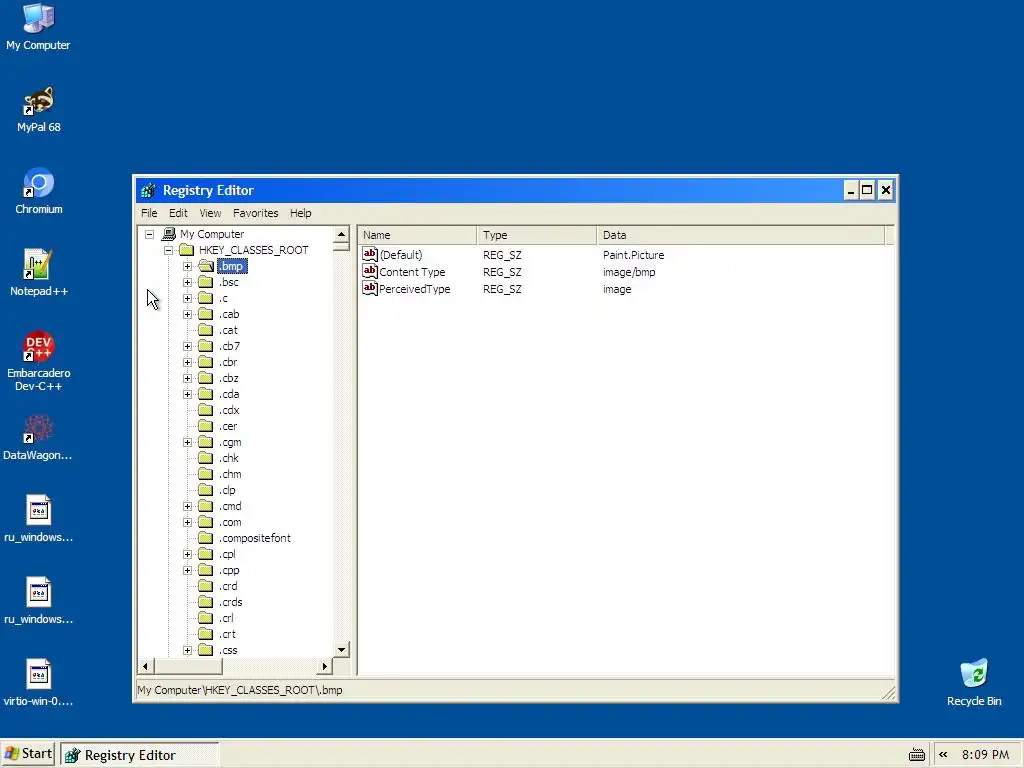
Task: Open the My Computer desktop icon
Action: 38,26
